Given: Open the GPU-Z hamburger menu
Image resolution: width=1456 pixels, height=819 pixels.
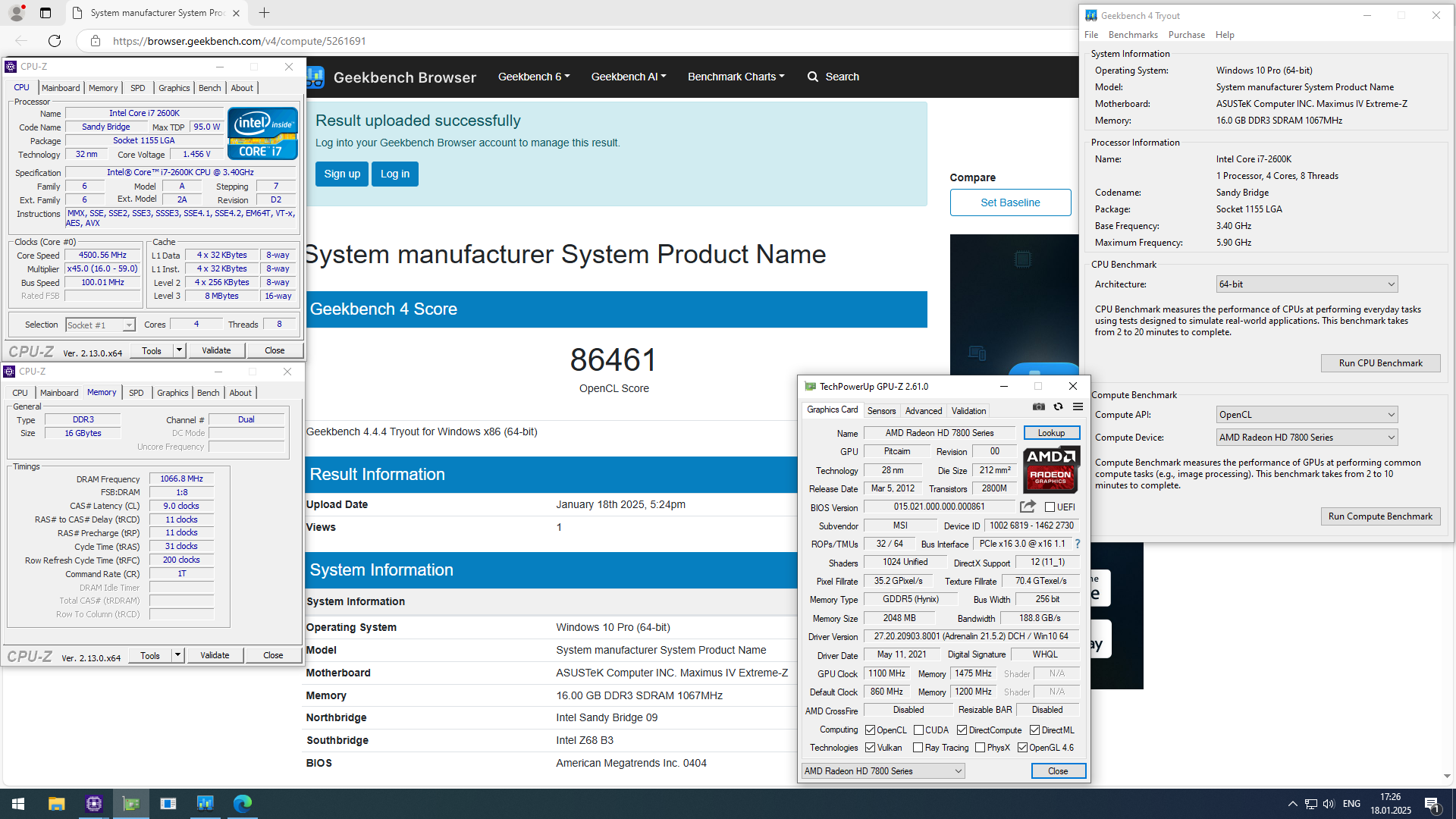Looking at the screenshot, I should (1078, 407).
